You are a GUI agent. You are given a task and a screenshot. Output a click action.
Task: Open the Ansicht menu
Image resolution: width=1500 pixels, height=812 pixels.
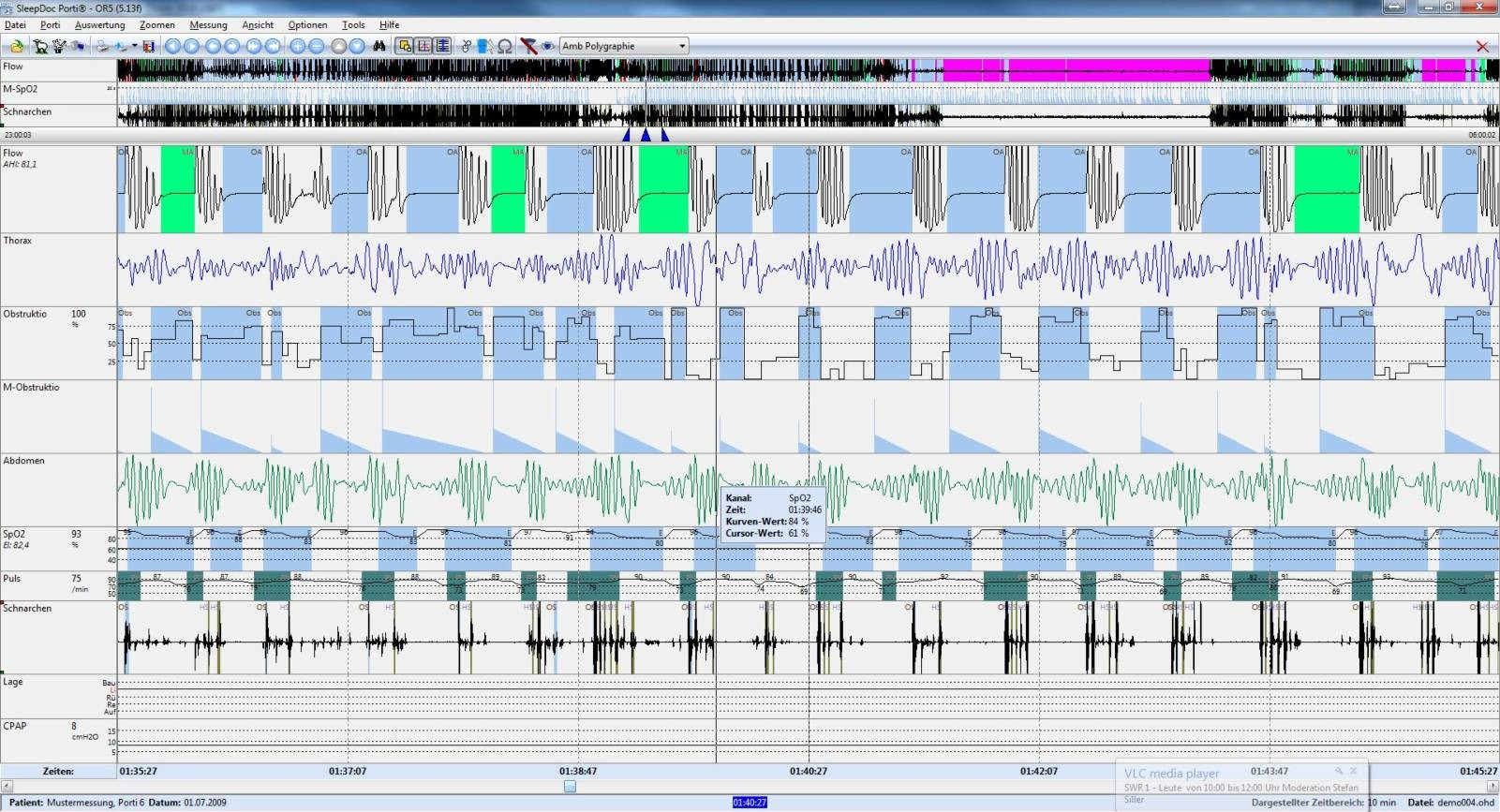pos(258,24)
